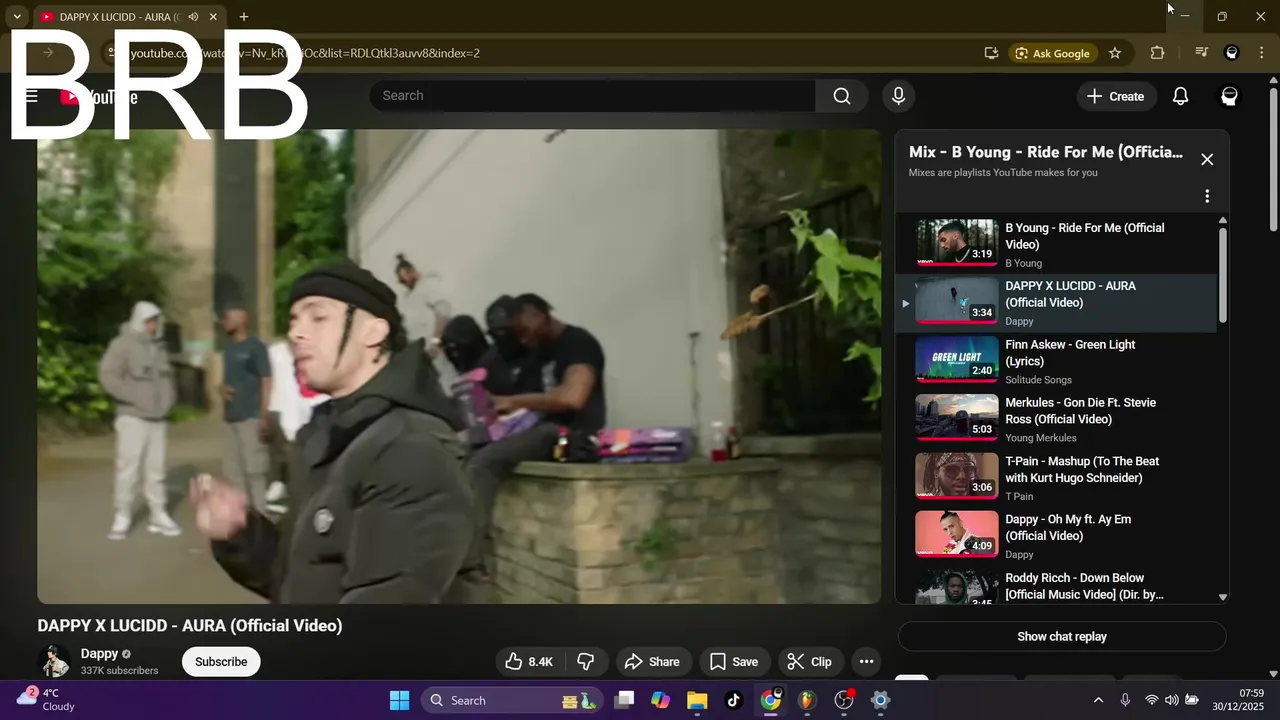Image resolution: width=1280 pixels, height=720 pixels.
Task: Open FL Studio from the taskbar
Action: (807, 700)
